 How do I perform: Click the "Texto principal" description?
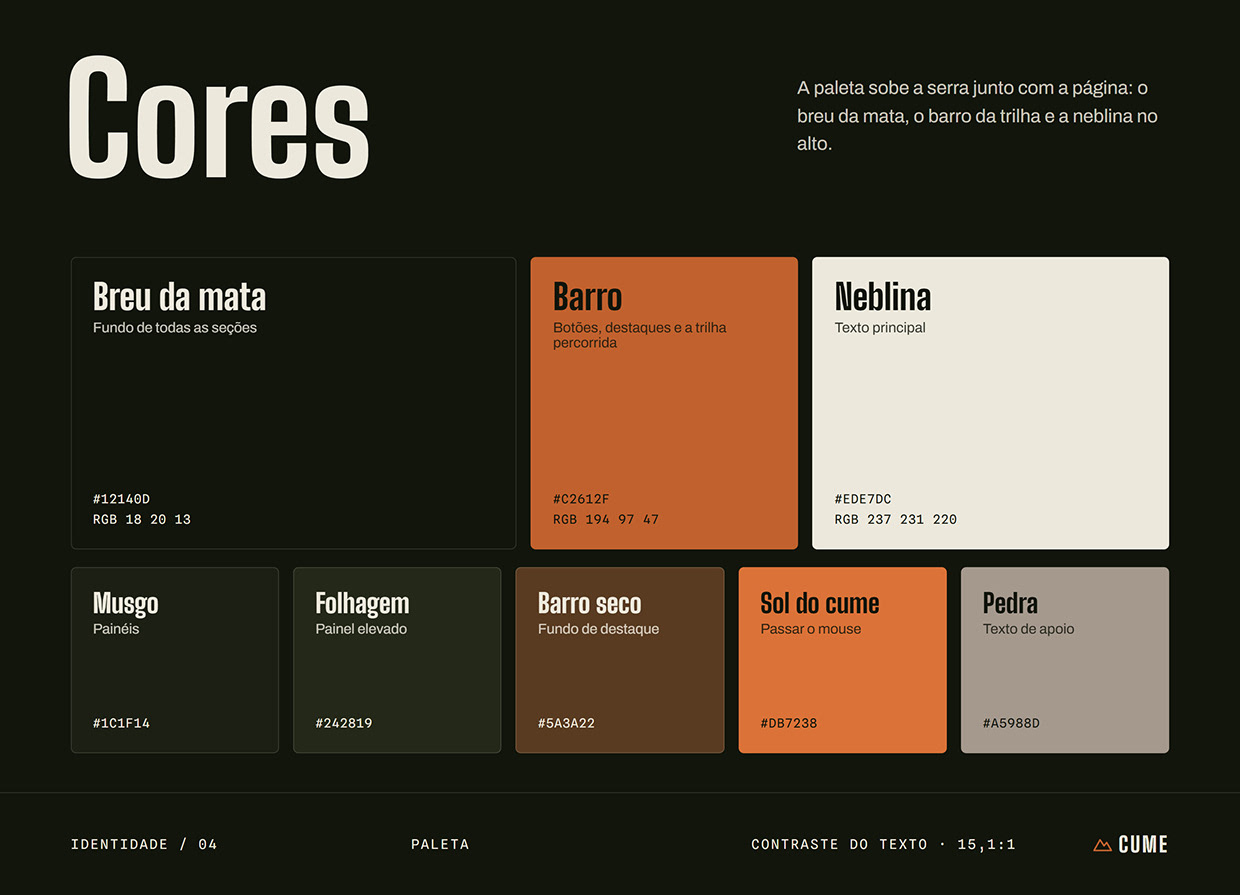880,328
